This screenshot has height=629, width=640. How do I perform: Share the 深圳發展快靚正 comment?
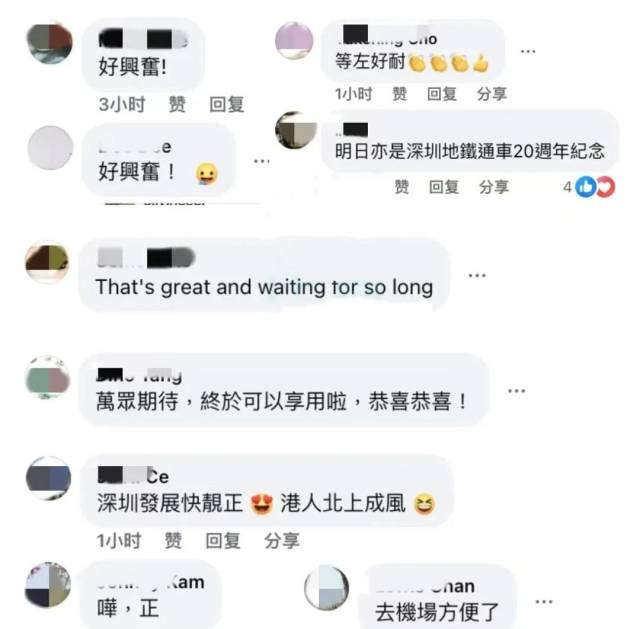282,541
